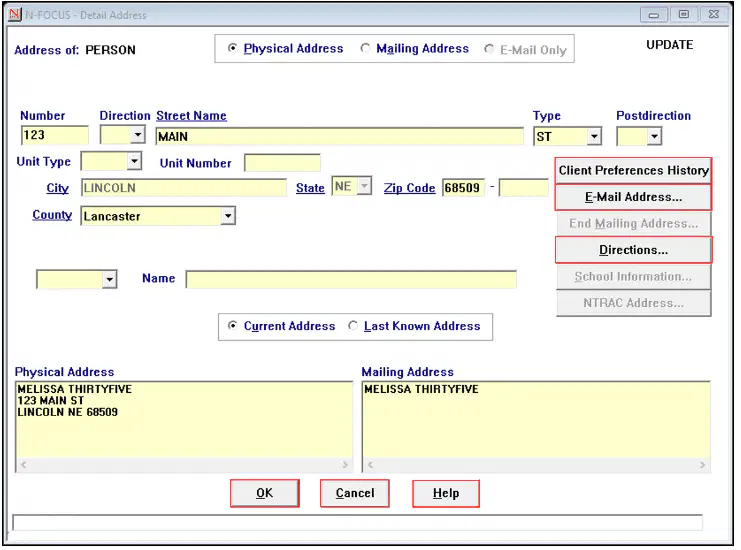The image size is (741, 550).
Task: Click the End Mailing Address button
Action: pyautogui.click(x=633, y=223)
